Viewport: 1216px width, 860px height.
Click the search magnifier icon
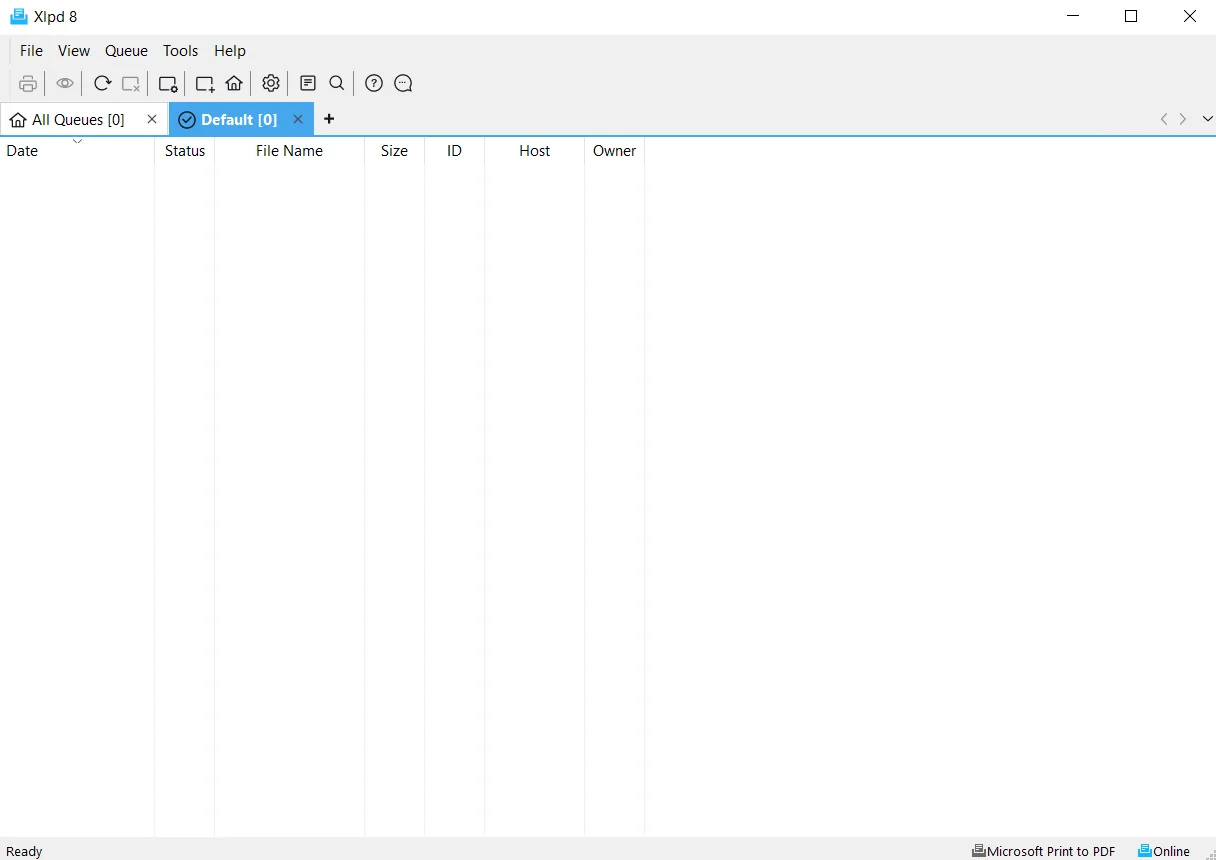click(x=337, y=83)
